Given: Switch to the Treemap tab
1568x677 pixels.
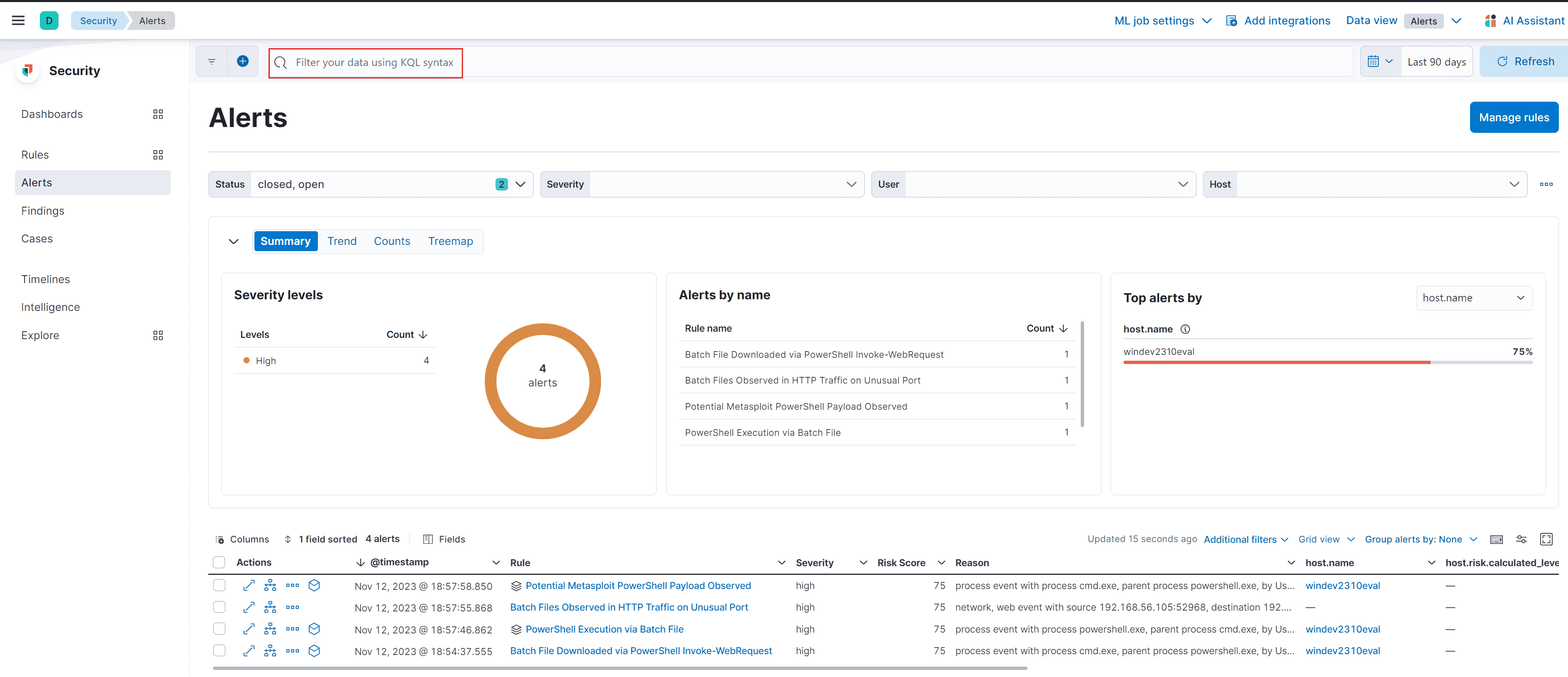Looking at the screenshot, I should (450, 242).
